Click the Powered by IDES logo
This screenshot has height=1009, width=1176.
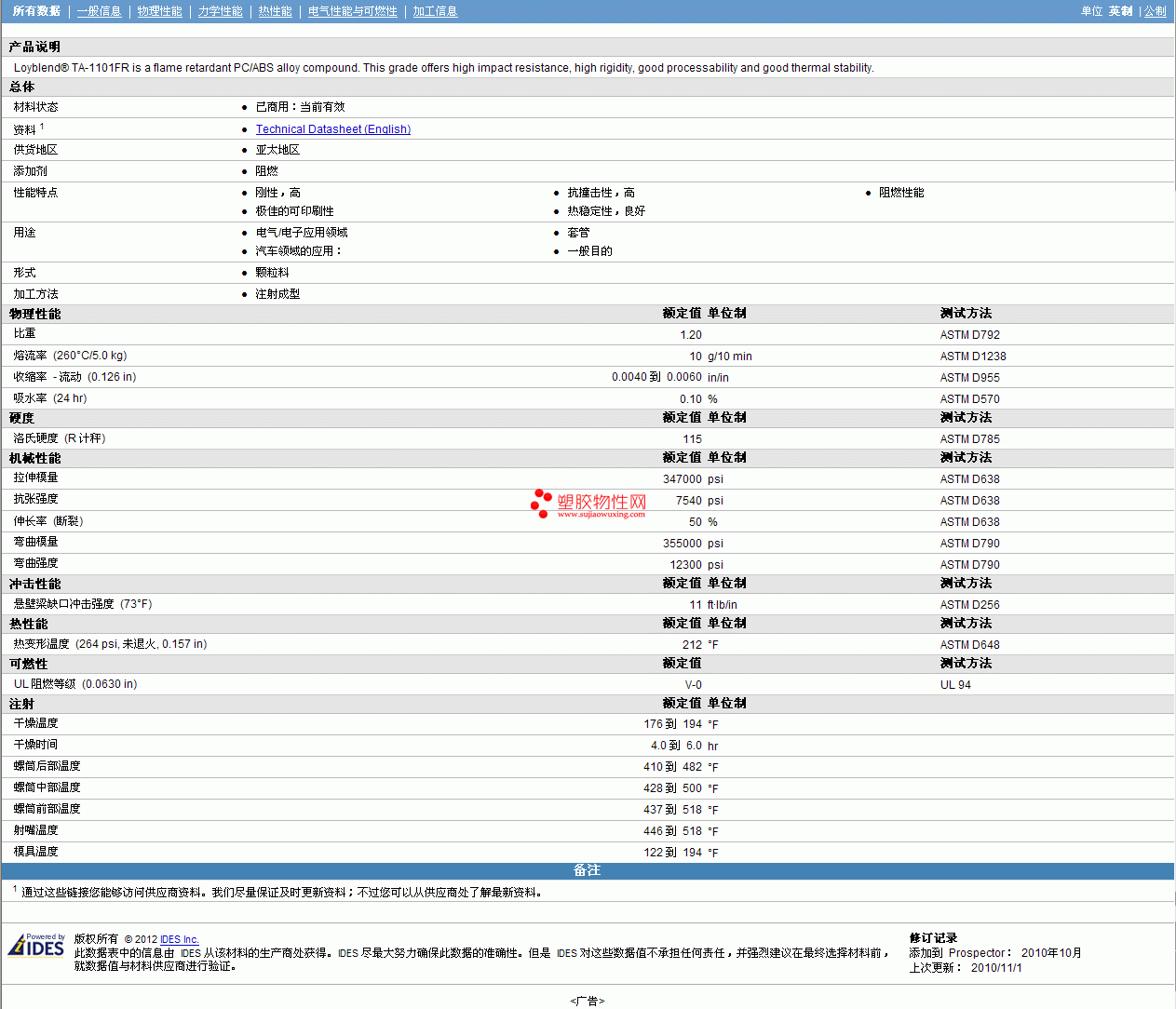37,945
